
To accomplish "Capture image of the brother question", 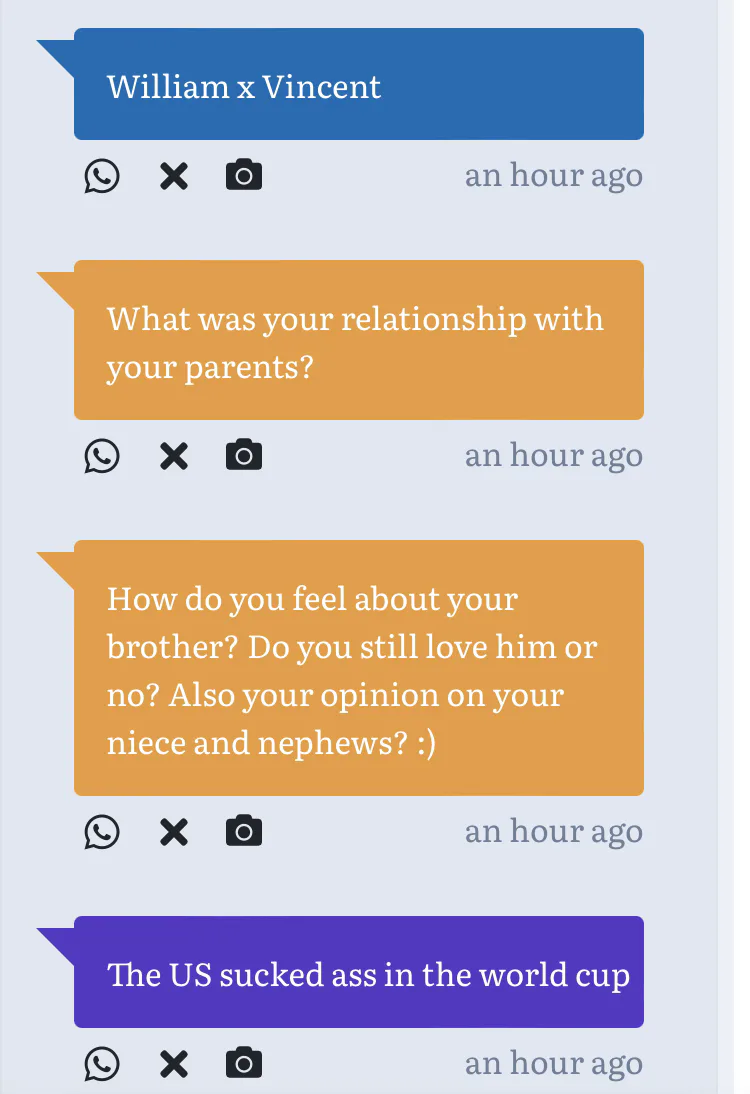I will point(244,832).
